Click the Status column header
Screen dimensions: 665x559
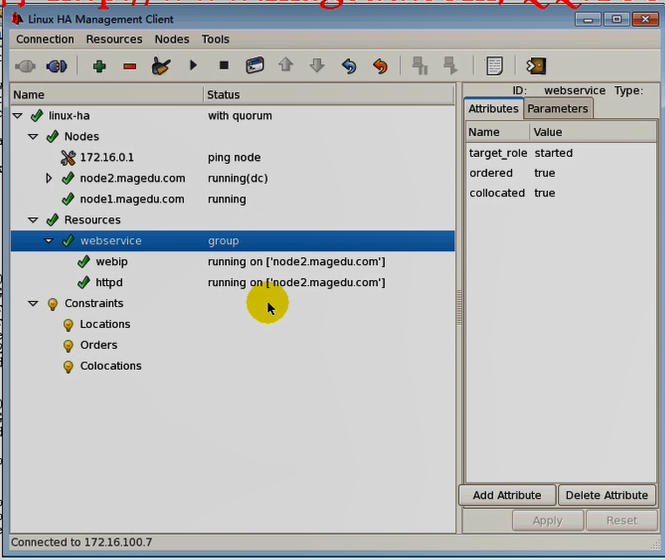click(329, 95)
